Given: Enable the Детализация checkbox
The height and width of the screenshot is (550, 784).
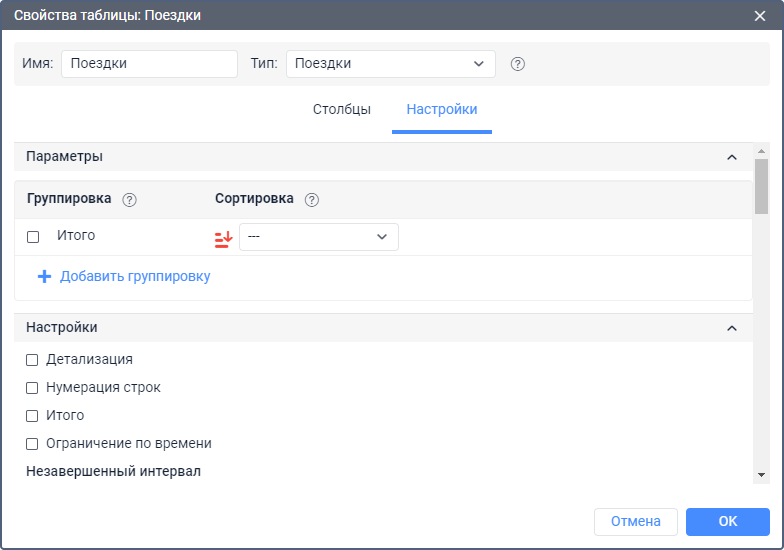Looking at the screenshot, I should [32, 359].
